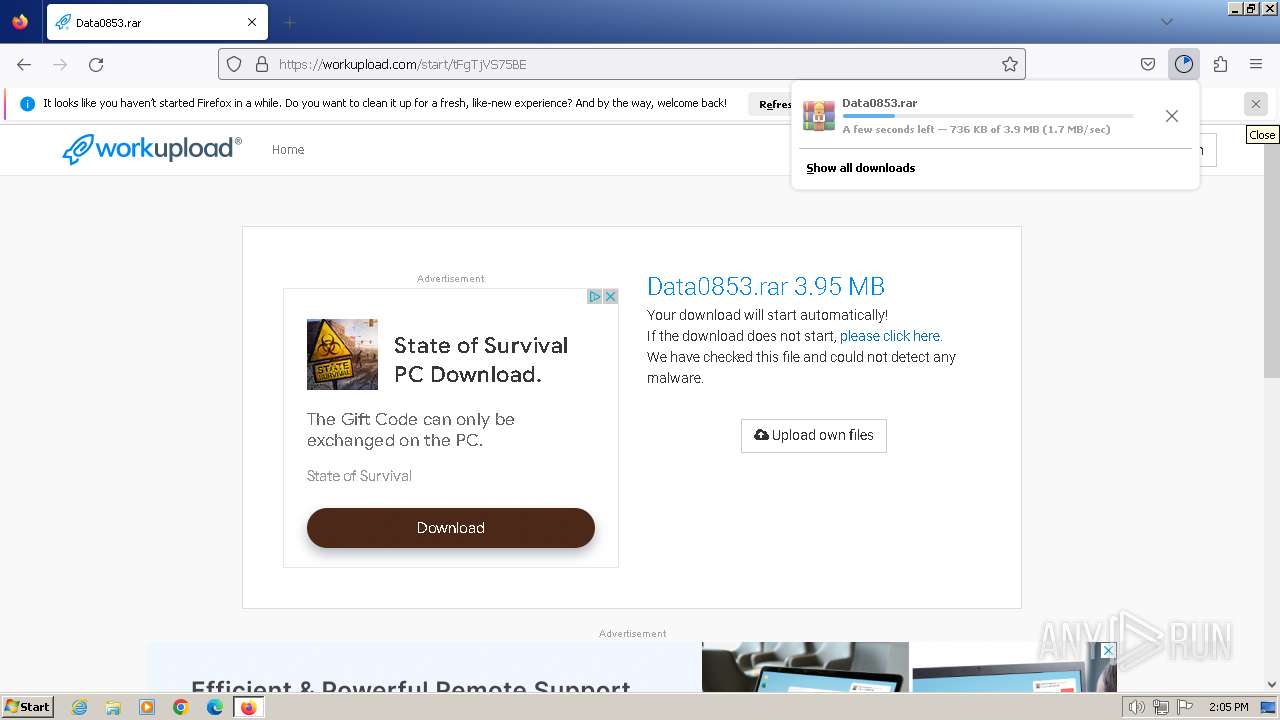Launch Internet Explorer from taskbar
Viewport: 1280px width, 720px height.
(80, 707)
